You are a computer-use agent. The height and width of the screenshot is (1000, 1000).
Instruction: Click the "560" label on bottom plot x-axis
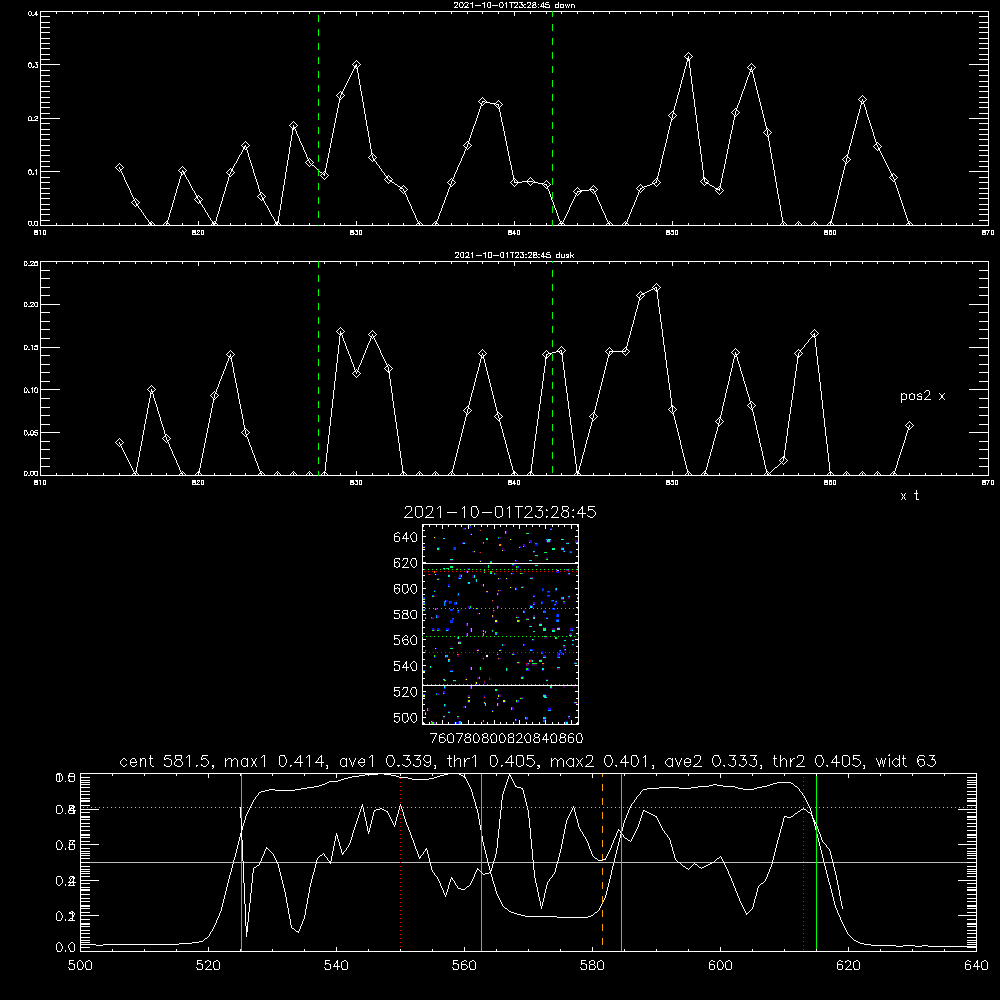coord(464,966)
